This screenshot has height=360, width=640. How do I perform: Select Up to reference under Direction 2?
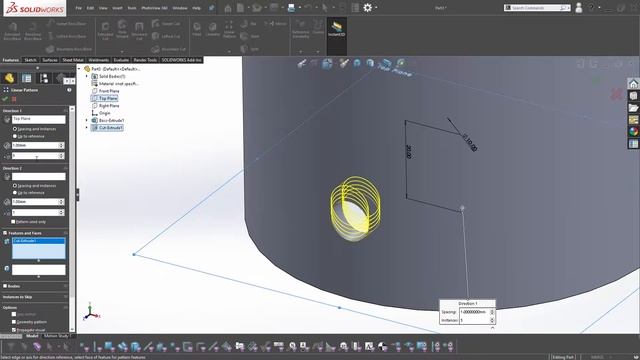coord(15,192)
